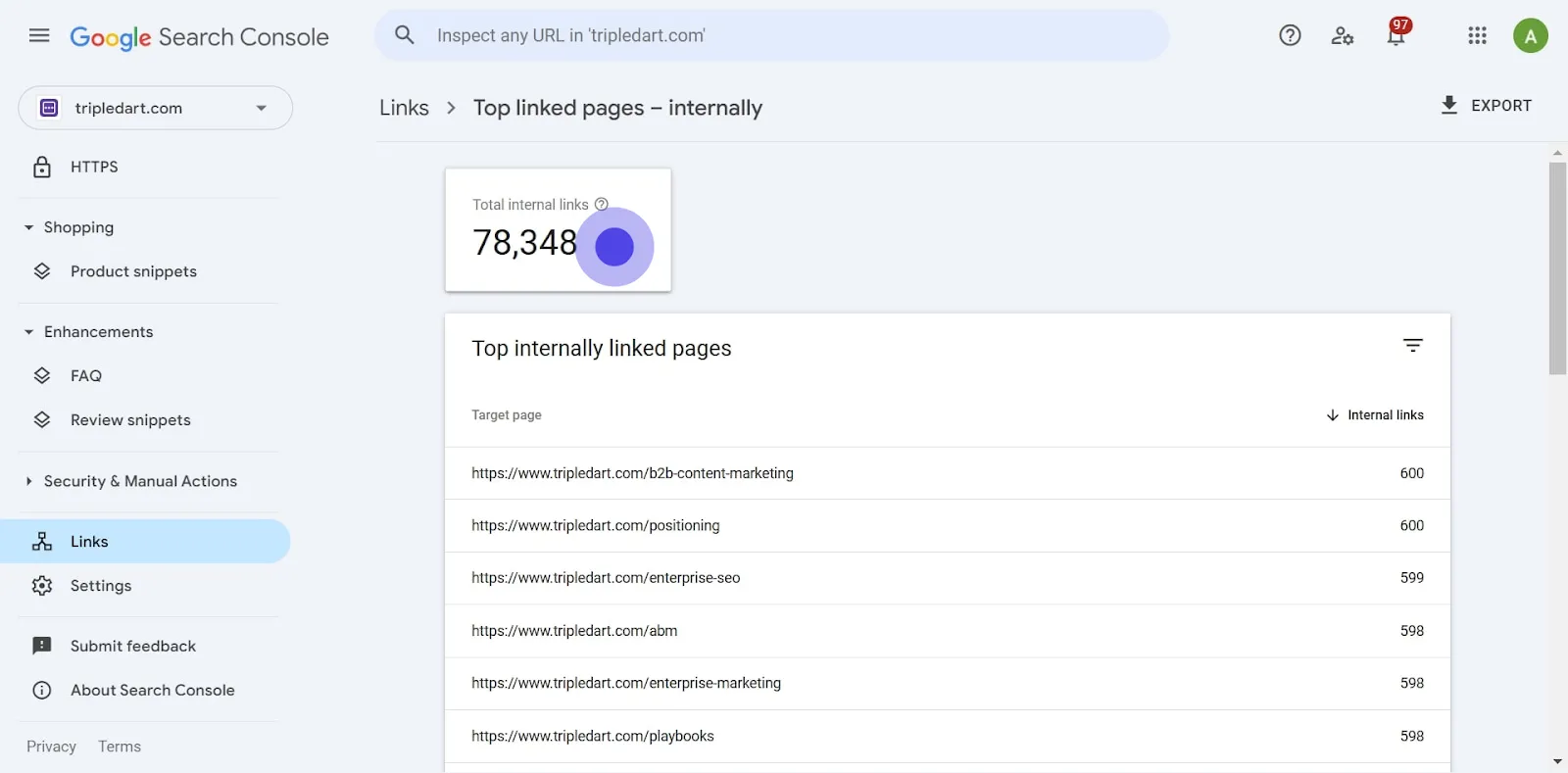Open Product snippets report
The height and width of the screenshot is (773, 1568).
click(x=147, y=271)
